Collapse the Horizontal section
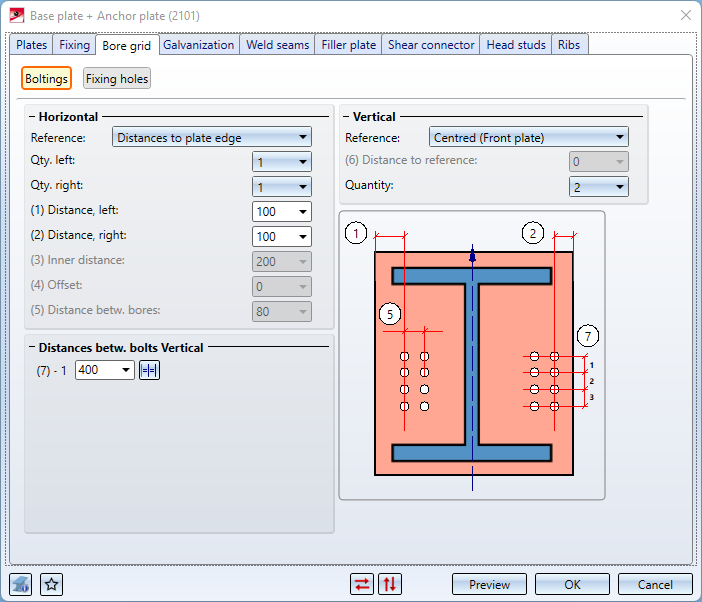 click(x=31, y=117)
